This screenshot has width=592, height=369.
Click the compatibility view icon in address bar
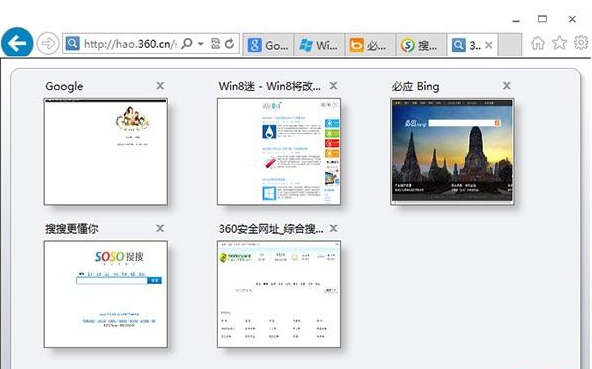[215, 43]
